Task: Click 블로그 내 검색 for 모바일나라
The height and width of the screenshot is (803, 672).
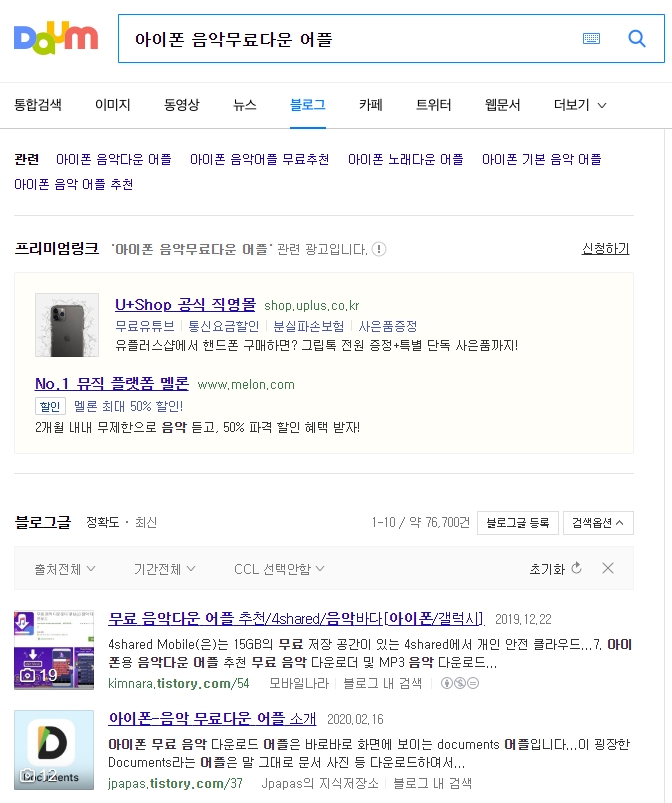Action: click(x=382, y=684)
